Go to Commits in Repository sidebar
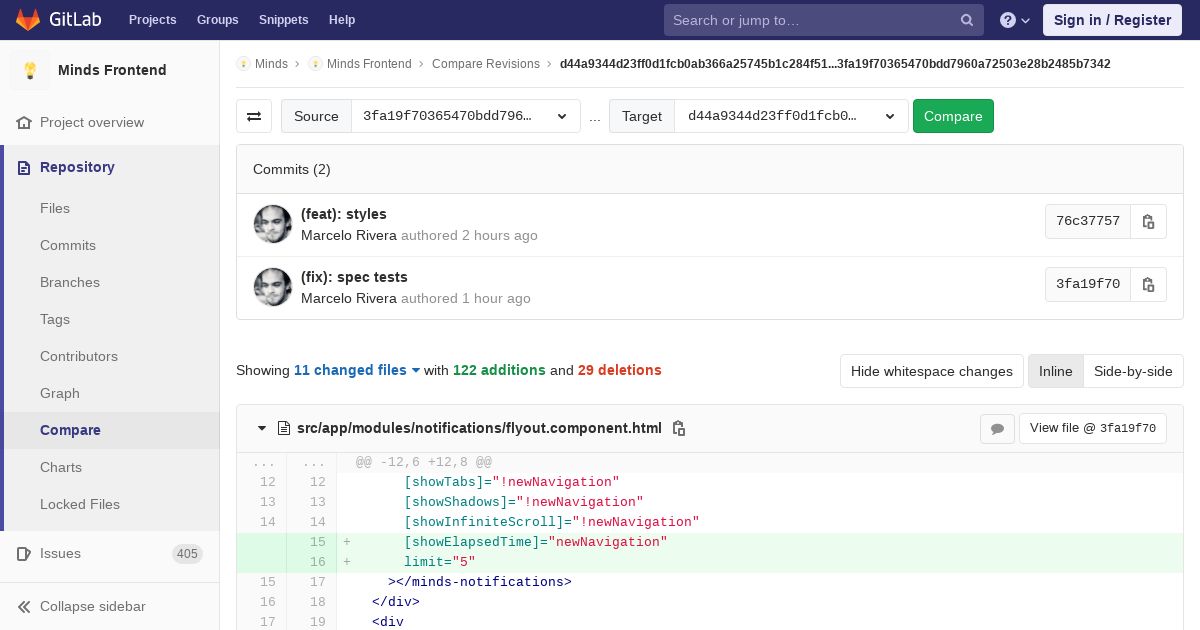The image size is (1200, 630). click(68, 245)
